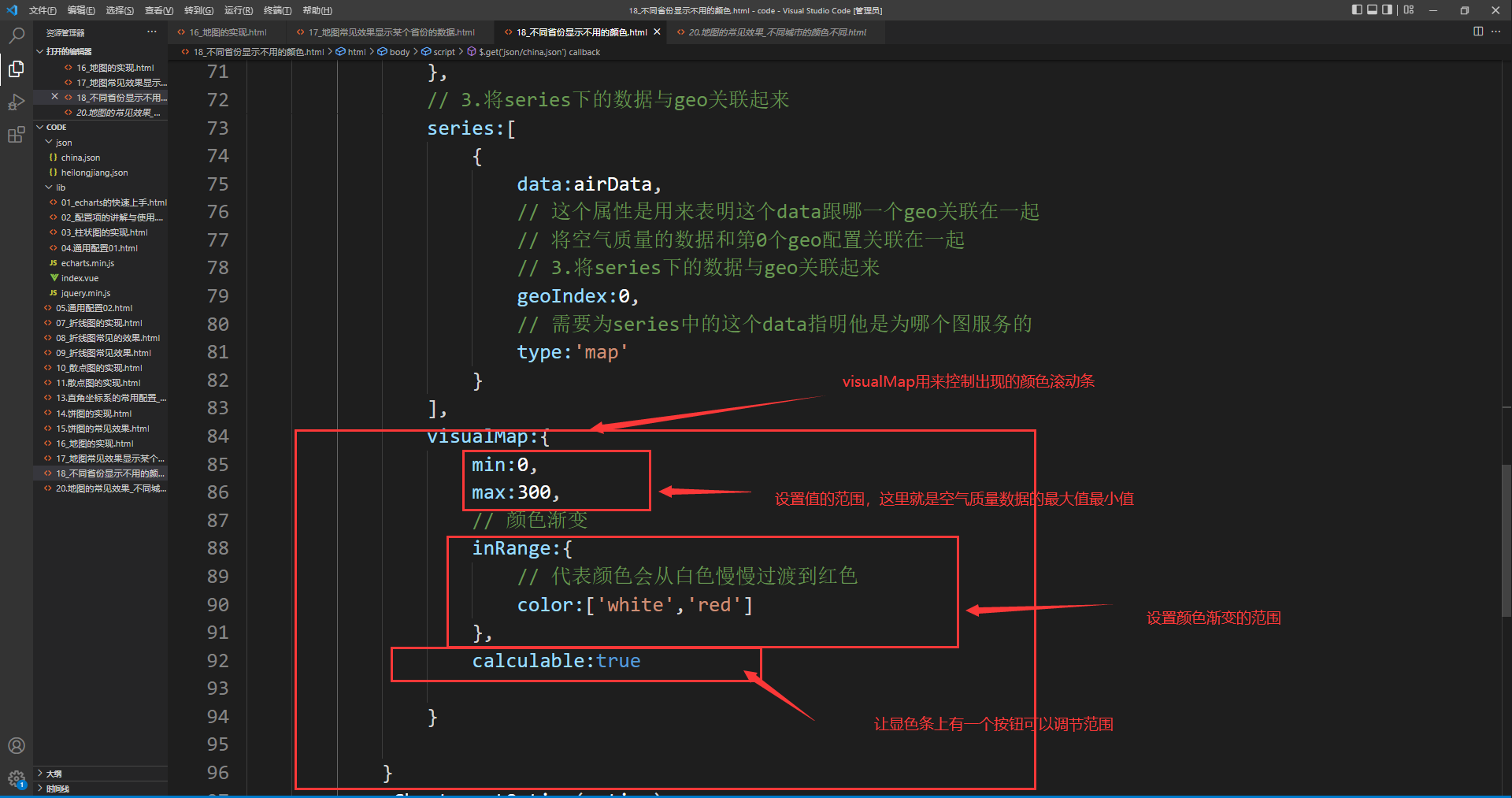The height and width of the screenshot is (798, 1512).
Task: Open index.vue in the explorer
Action: point(80,278)
